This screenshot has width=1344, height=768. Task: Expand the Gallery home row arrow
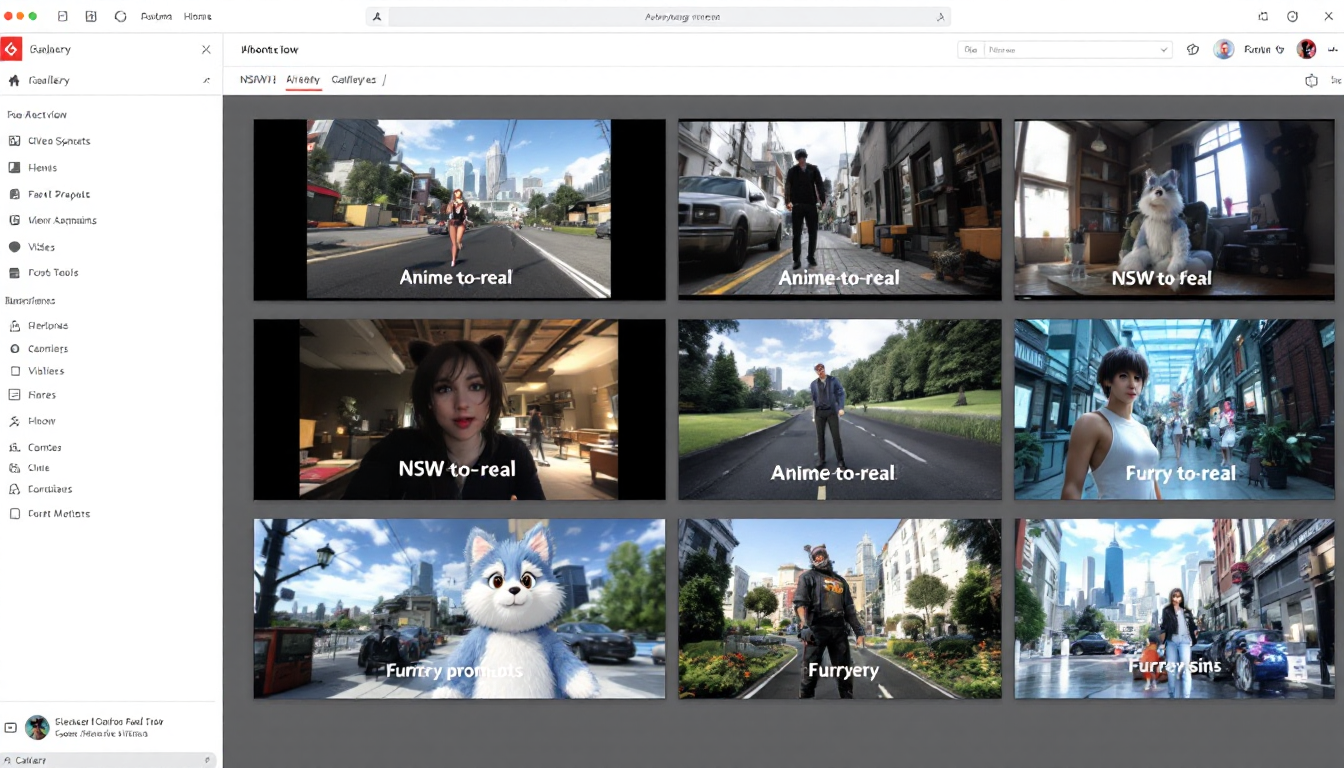206,80
